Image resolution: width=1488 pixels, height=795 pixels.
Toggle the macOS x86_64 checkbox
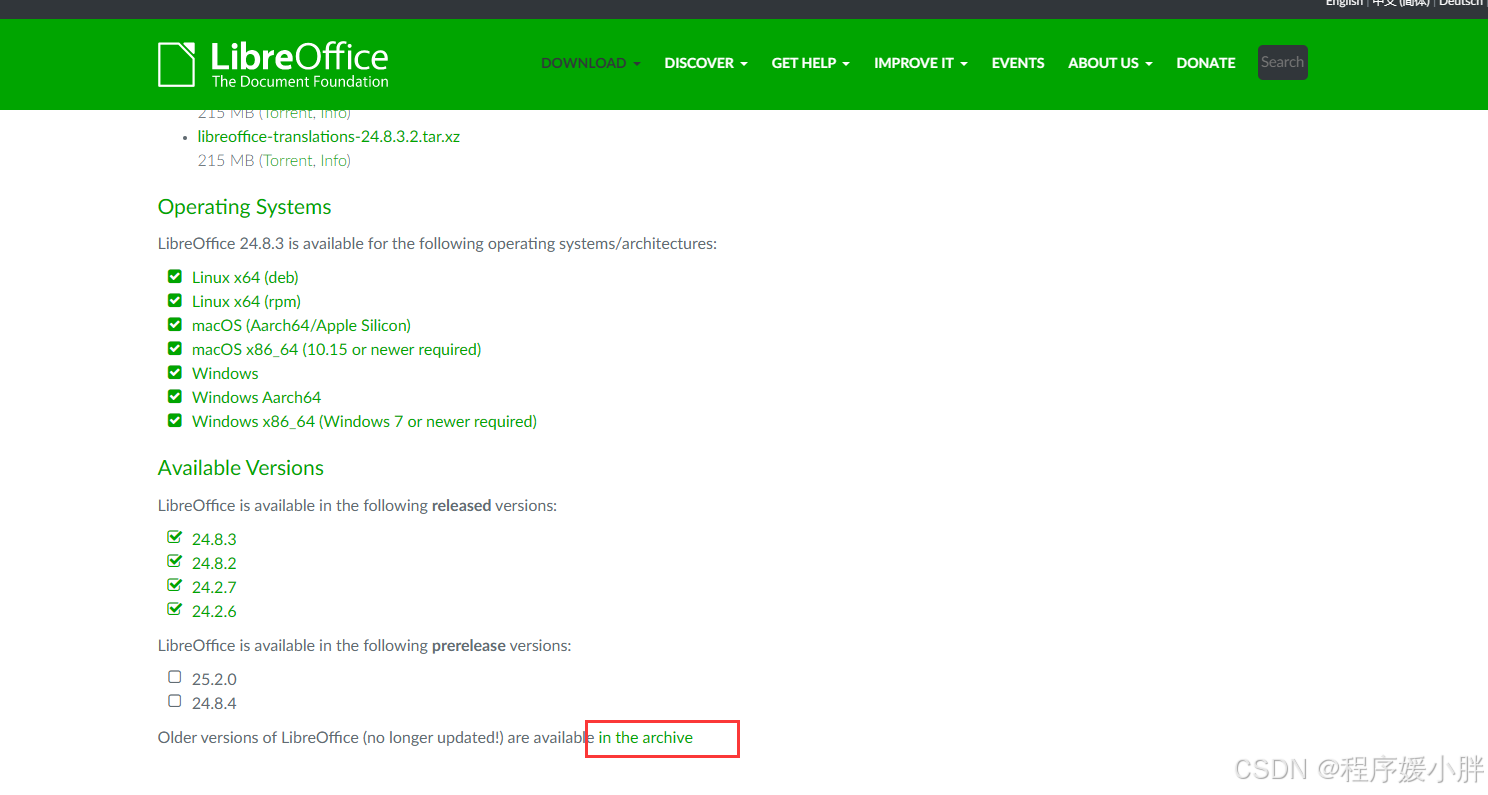pos(175,349)
